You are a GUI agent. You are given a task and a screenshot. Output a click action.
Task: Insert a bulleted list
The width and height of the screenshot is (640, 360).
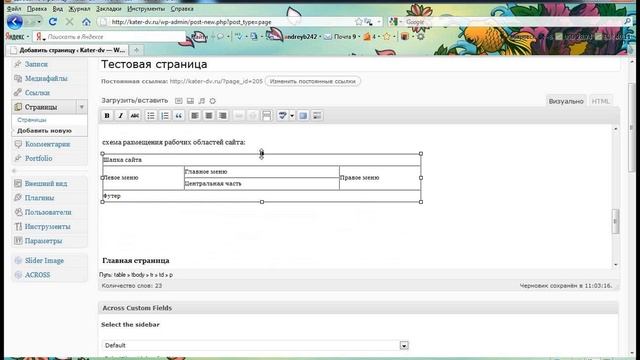click(151, 116)
